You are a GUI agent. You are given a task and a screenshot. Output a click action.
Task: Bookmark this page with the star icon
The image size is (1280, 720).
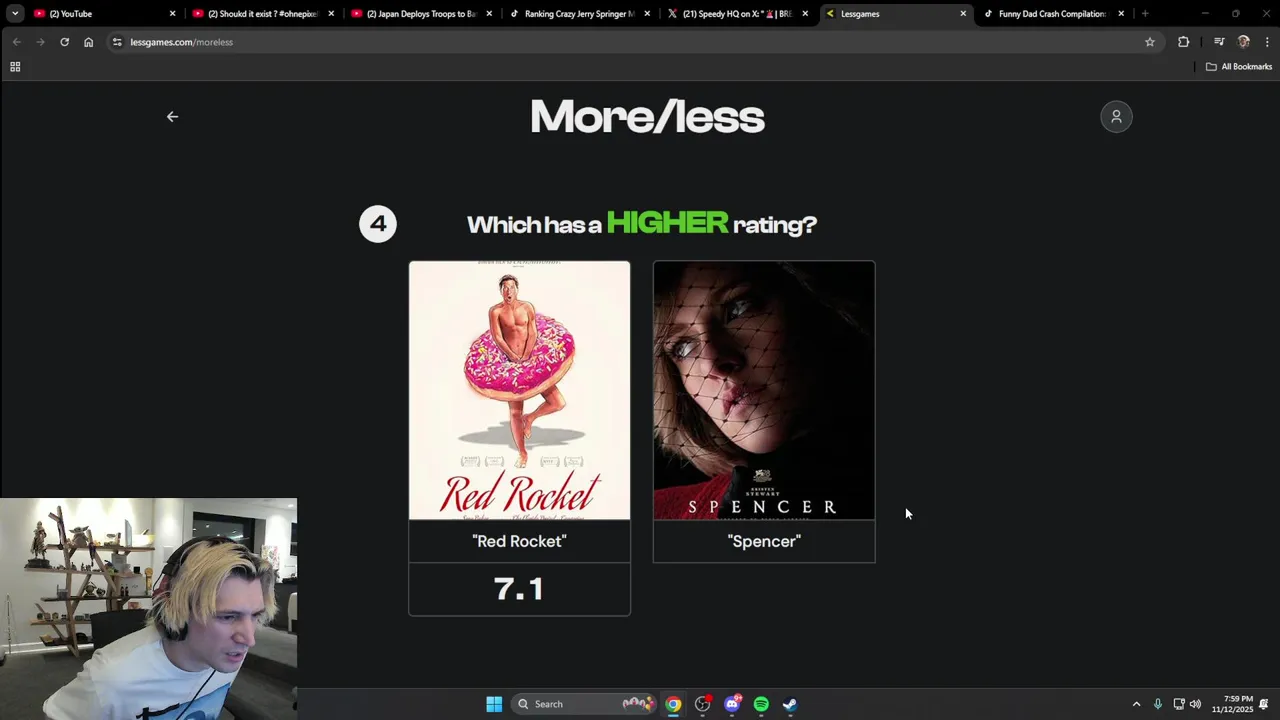tap(1150, 42)
